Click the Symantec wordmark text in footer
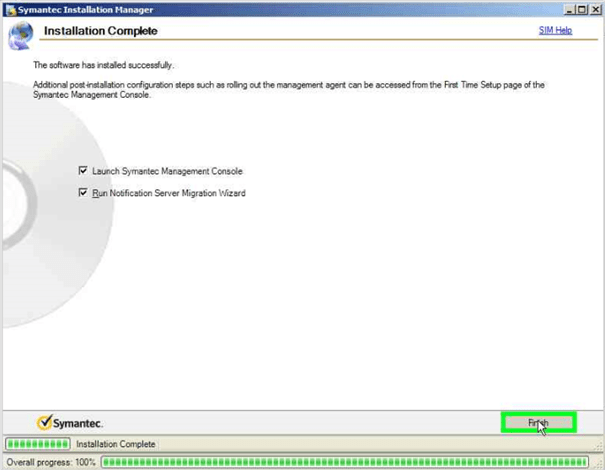 (79, 424)
